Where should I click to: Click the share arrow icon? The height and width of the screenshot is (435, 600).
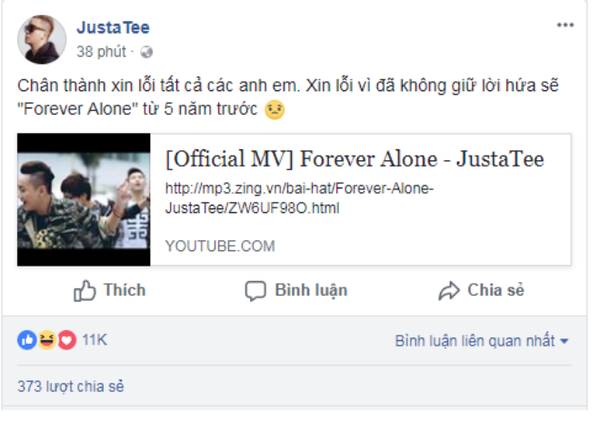[x=449, y=291]
